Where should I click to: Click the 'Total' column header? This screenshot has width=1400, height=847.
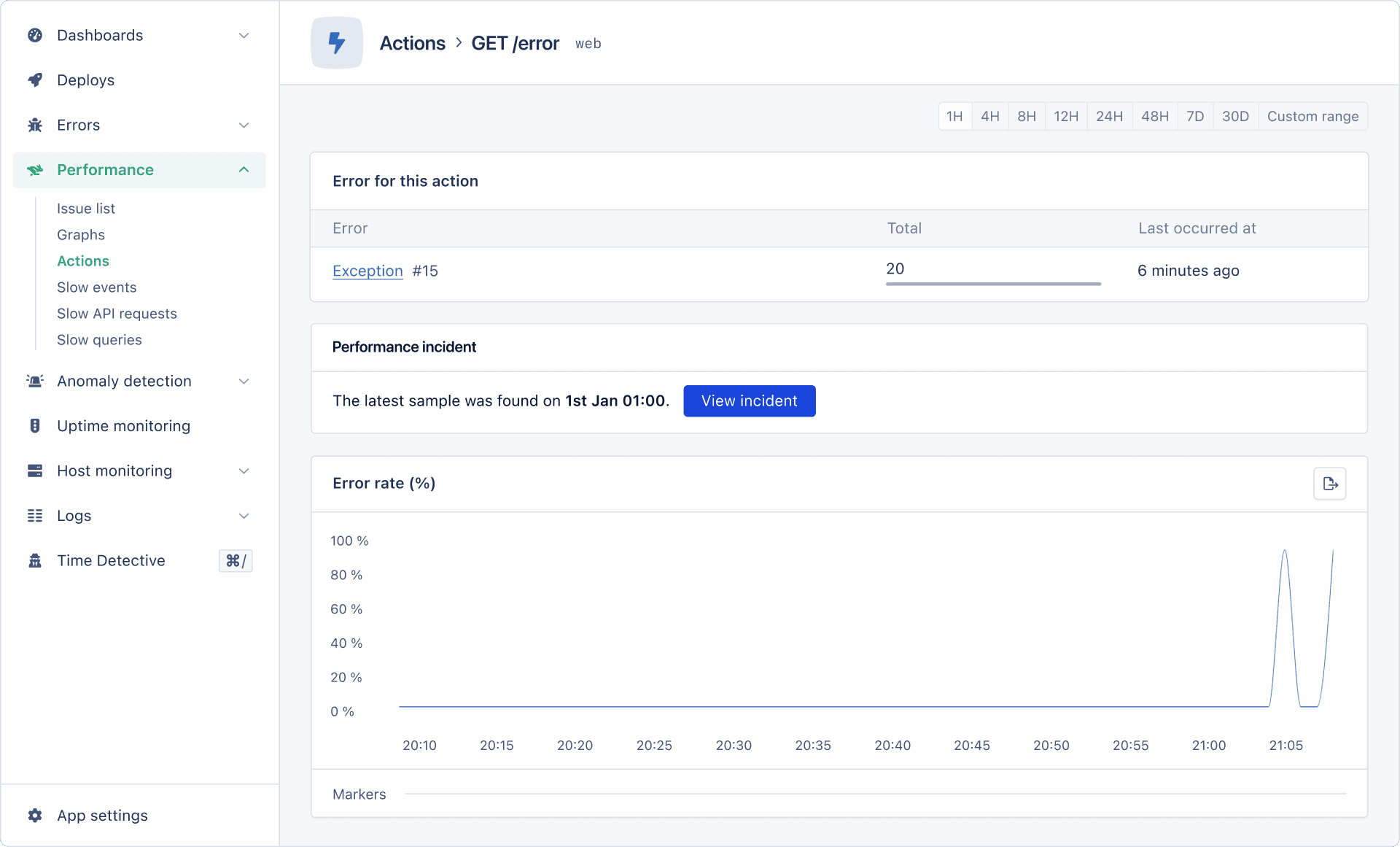pyautogui.click(x=904, y=228)
